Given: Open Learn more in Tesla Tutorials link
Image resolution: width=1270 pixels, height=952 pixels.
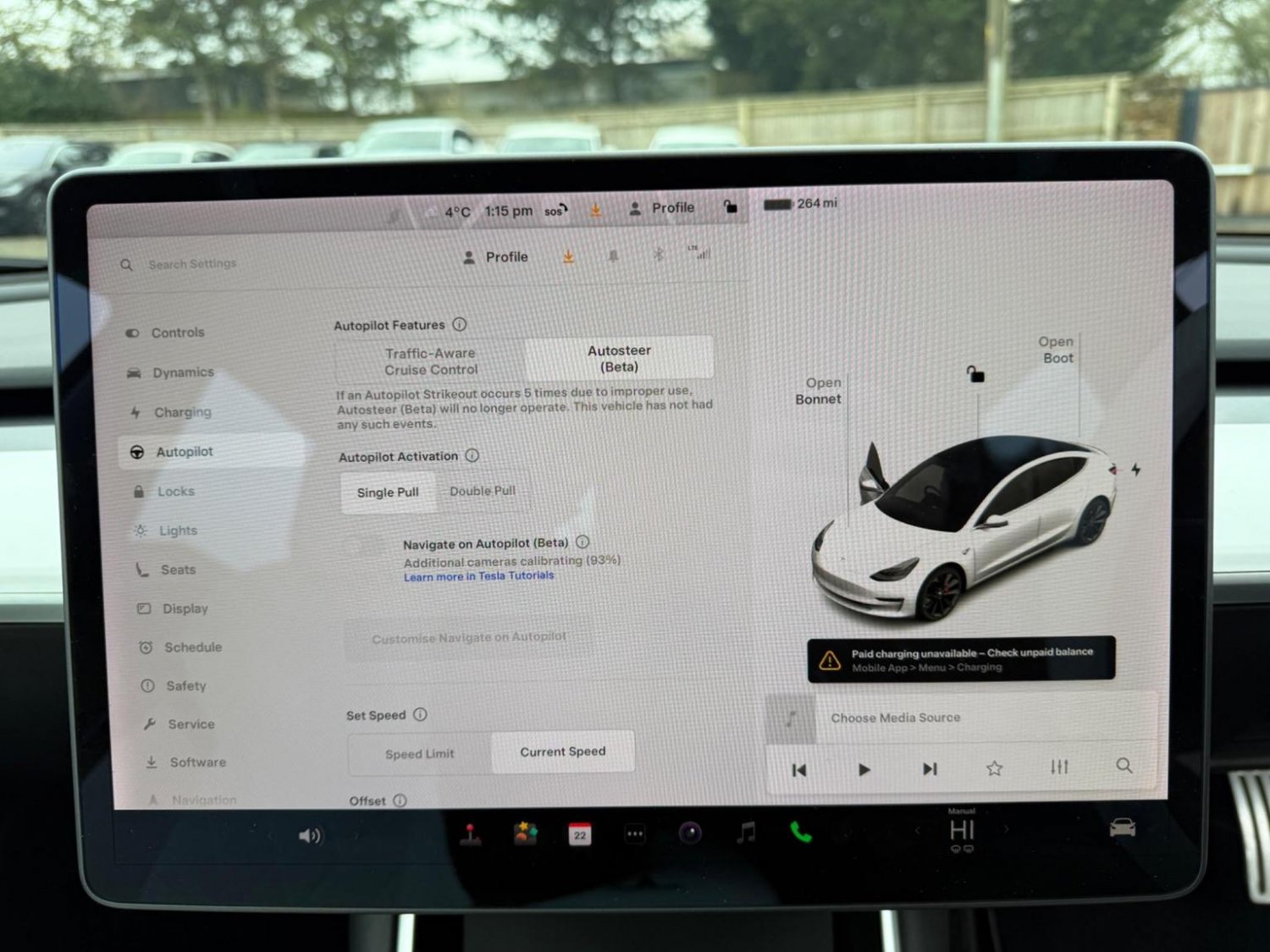Looking at the screenshot, I should coord(478,576).
